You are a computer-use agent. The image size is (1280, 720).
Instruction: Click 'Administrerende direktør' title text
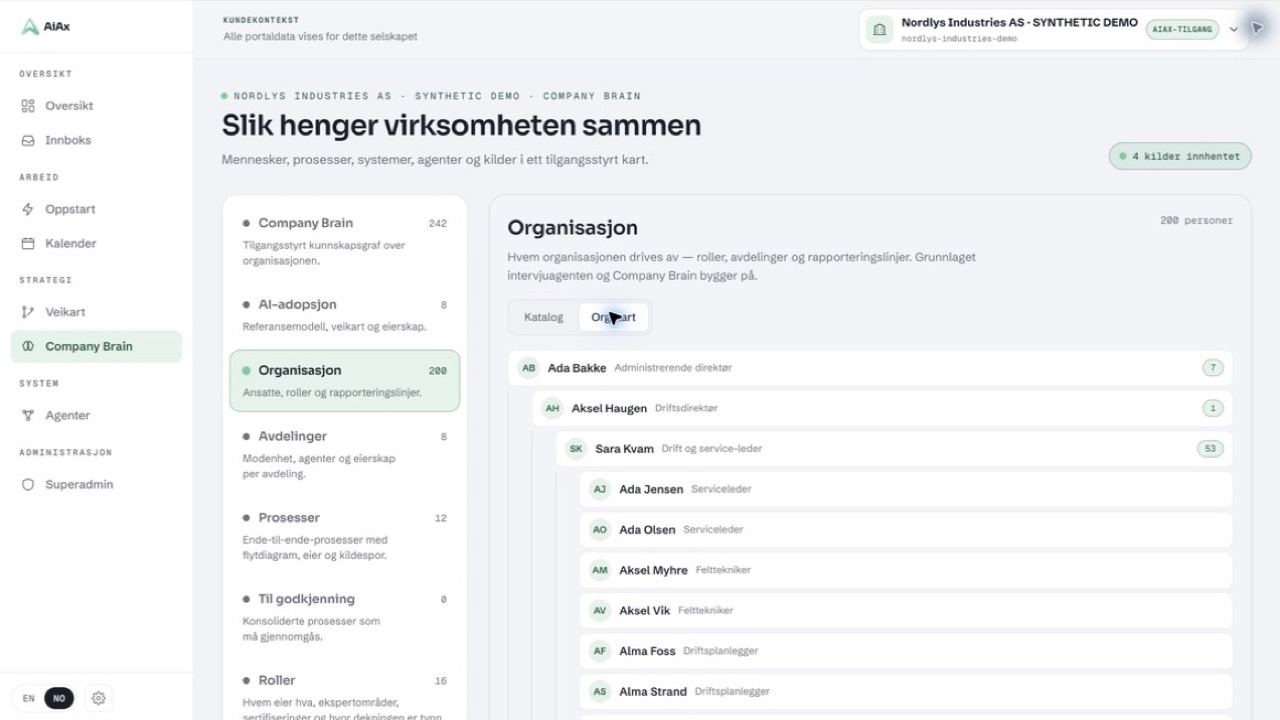tap(673, 368)
